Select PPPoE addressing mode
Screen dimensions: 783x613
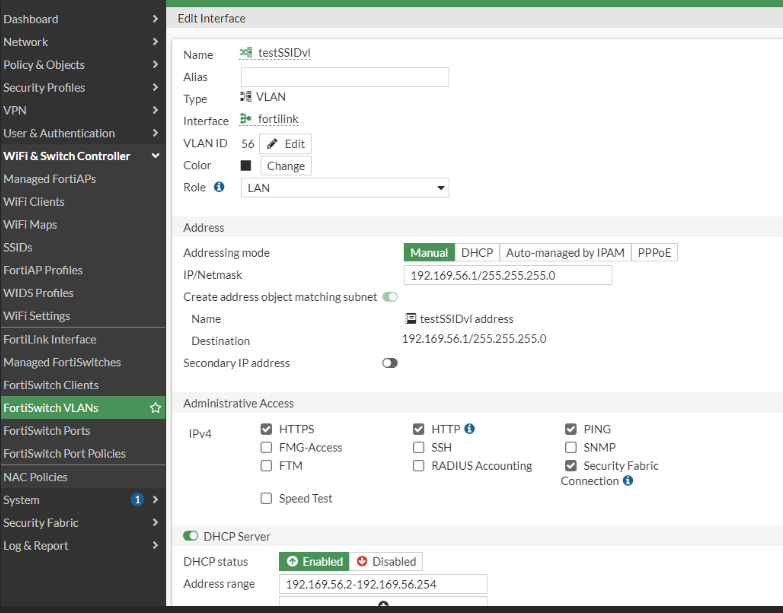point(654,253)
